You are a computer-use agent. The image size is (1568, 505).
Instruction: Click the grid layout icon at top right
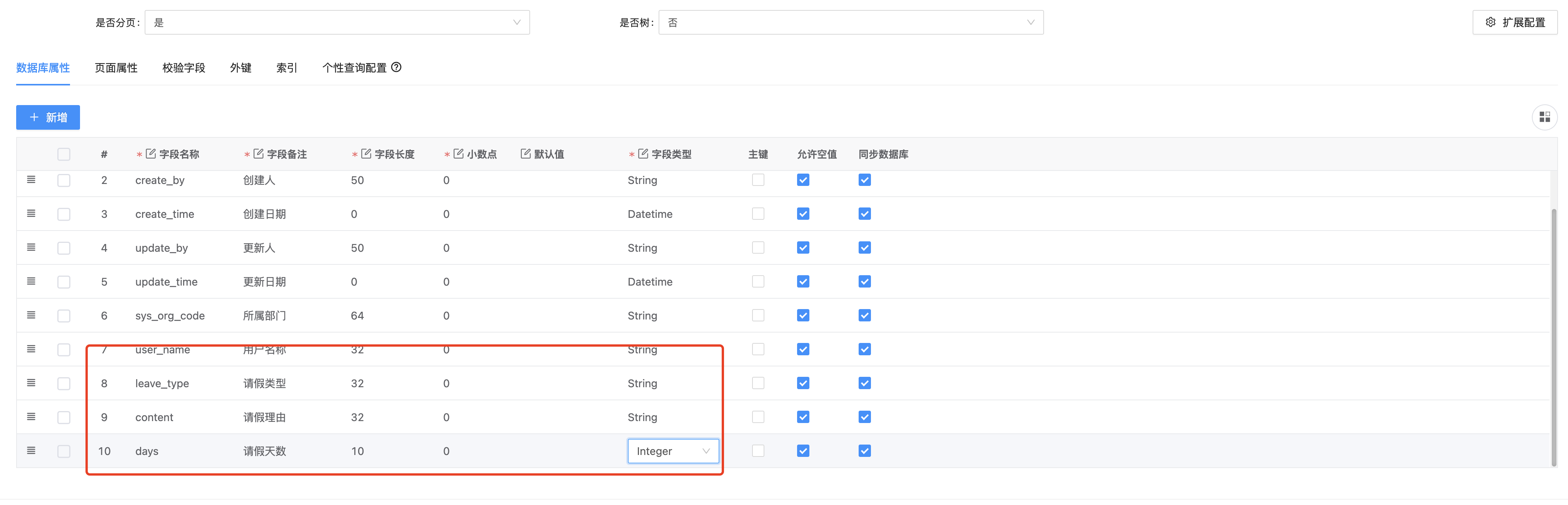[x=1544, y=117]
